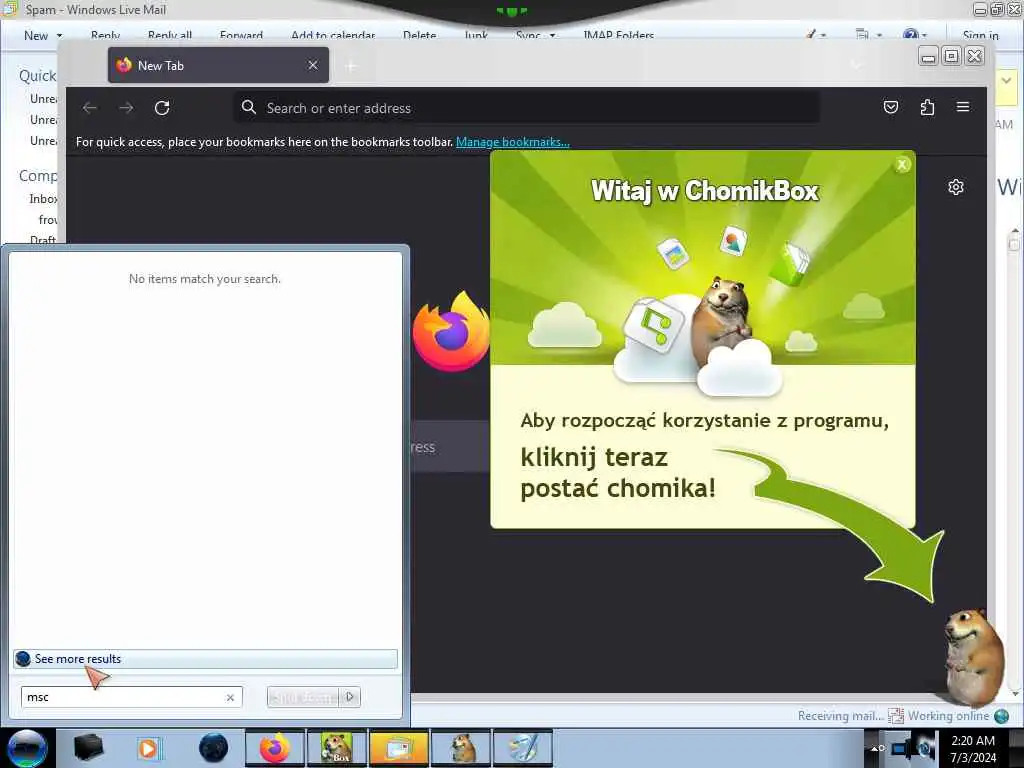Click the ChomikBox hamster mascot character
This screenshot has height=768, width=1024.
[973, 656]
